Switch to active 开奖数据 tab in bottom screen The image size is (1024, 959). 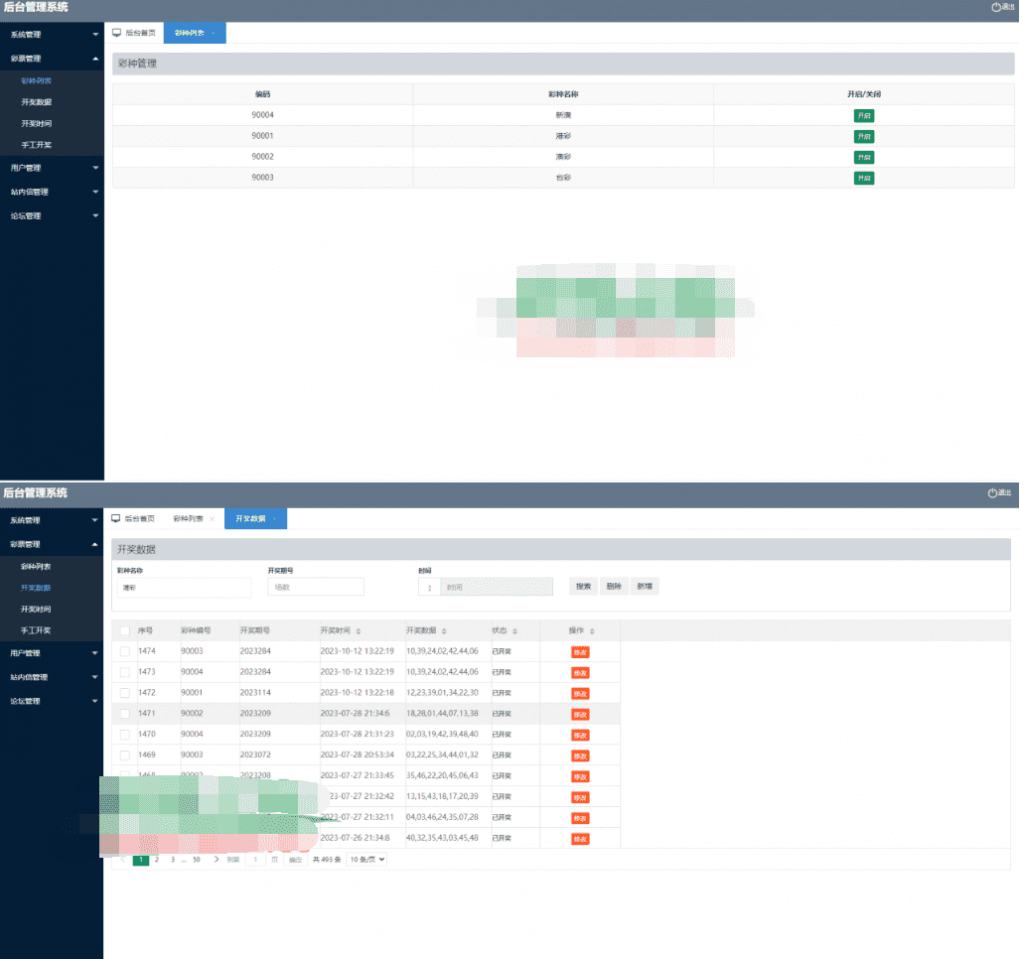click(255, 519)
